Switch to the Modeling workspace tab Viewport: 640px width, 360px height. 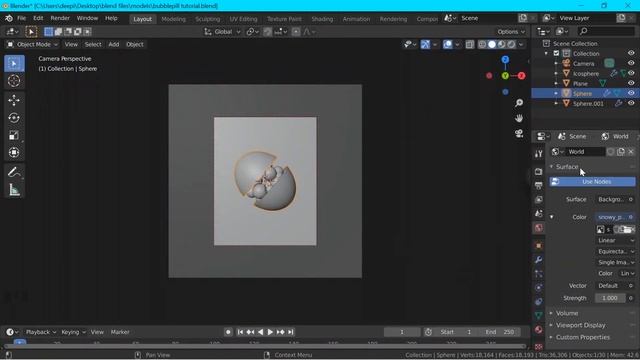coord(173,19)
